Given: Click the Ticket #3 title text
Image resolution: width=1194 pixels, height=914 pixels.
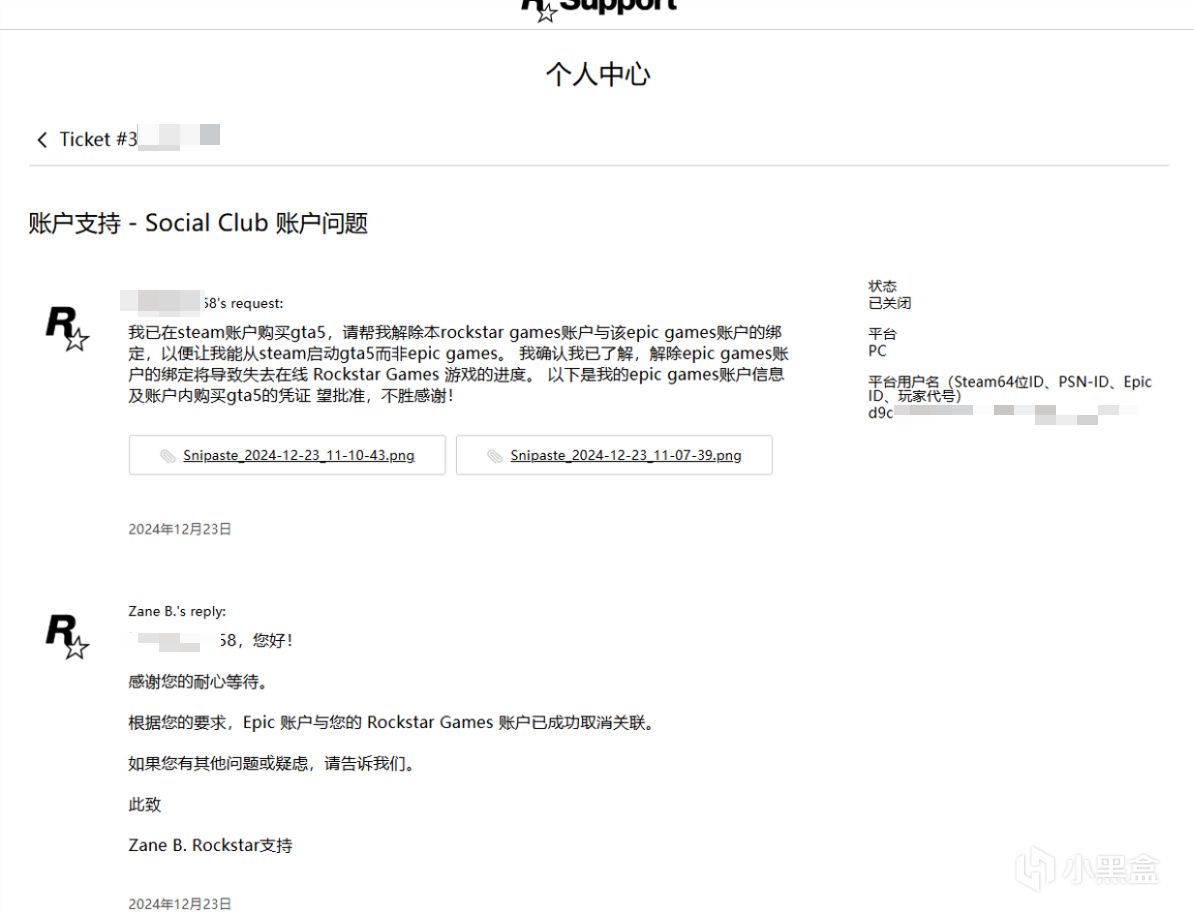Looking at the screenshot, I should [98, 139].
